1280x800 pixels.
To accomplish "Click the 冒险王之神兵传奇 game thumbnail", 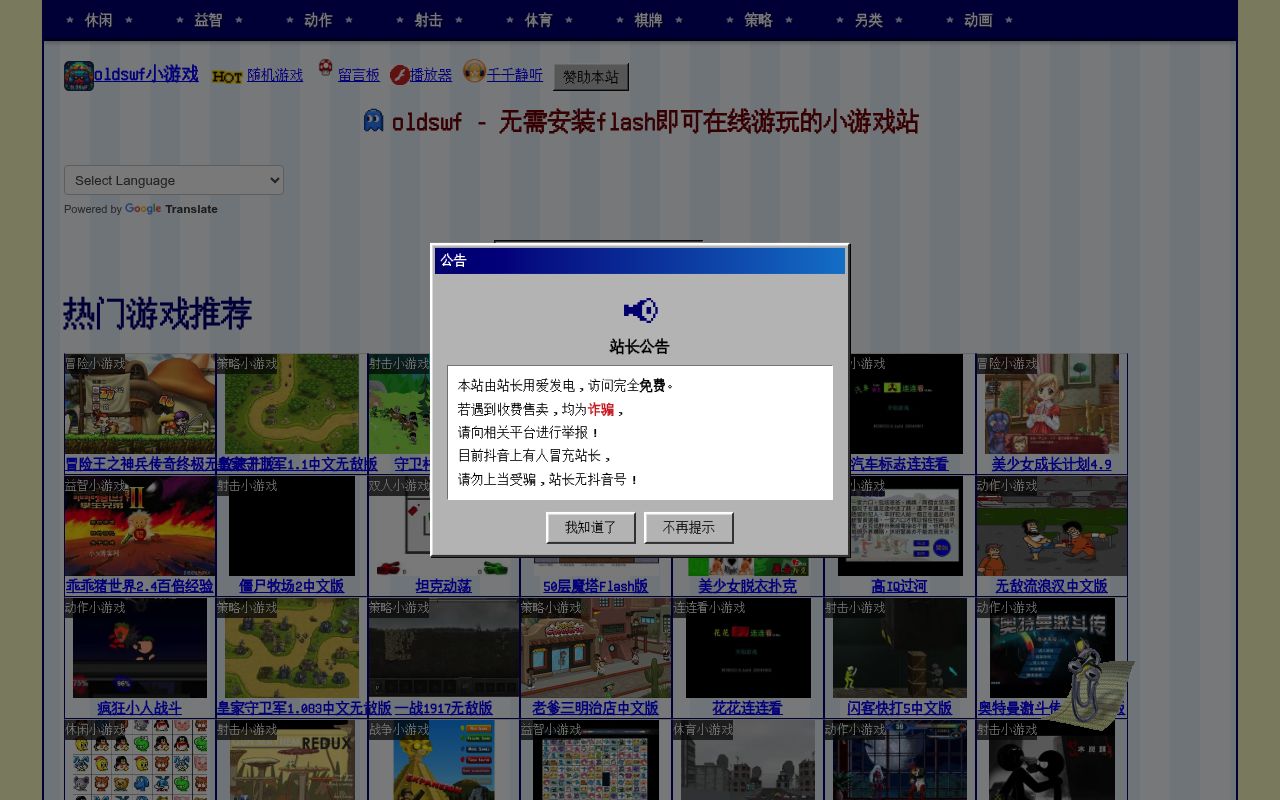I will pyautogui.click(x=139, y=404).
